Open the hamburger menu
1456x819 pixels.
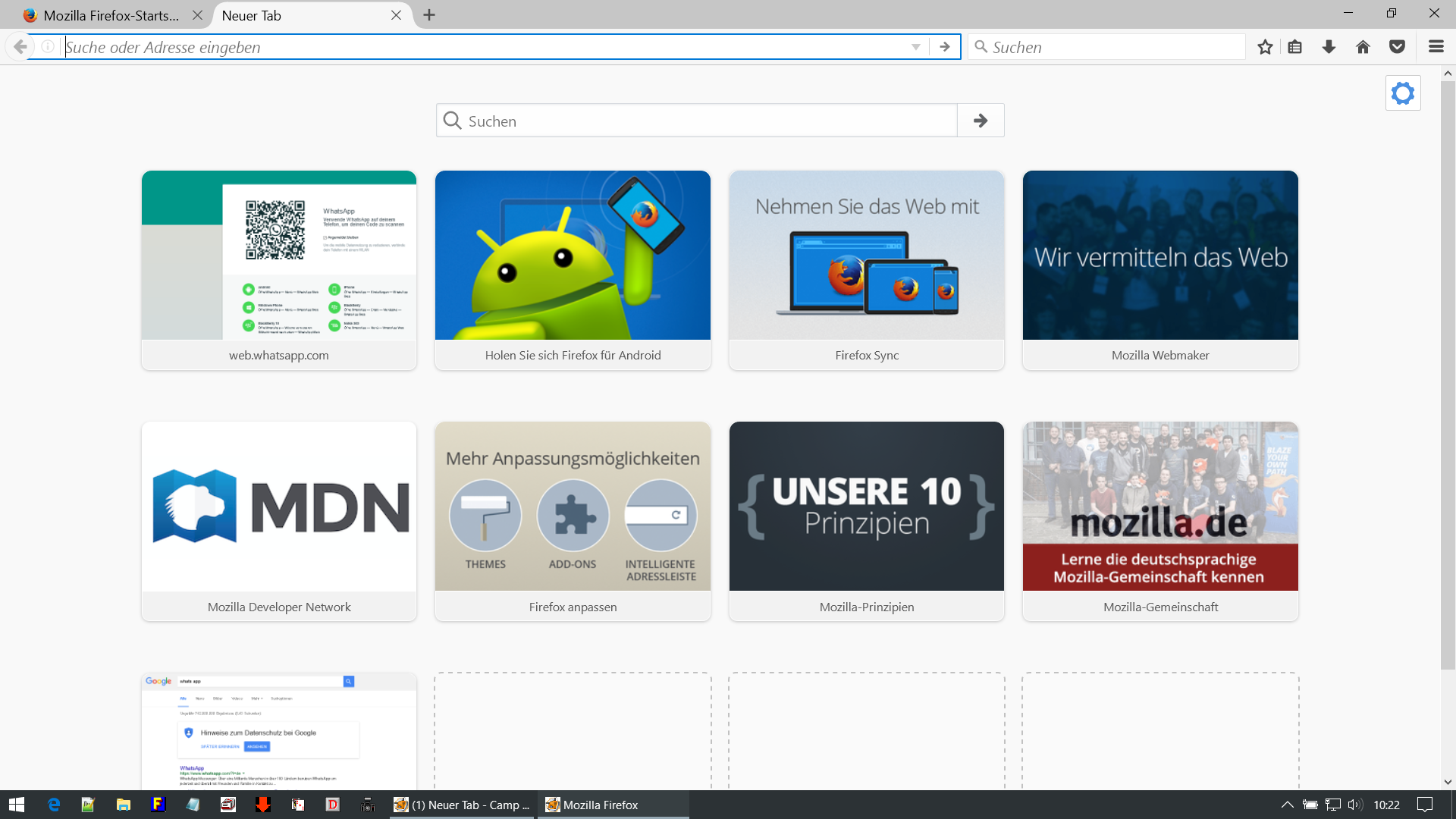pyautogui.click(x=1436, y=47)
